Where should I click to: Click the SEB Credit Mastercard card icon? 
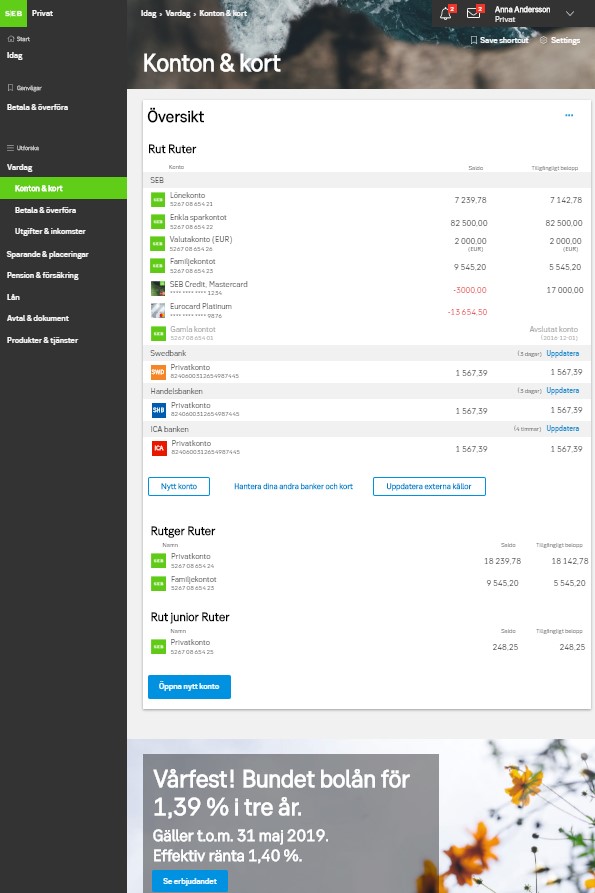158,288
